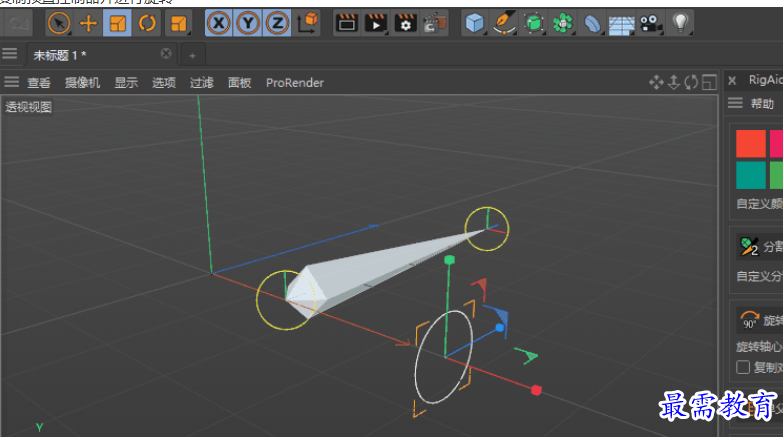Click the viewport orbit rotate icon
The width and height of the screenshot is (783, 437).
click(x=691, y=82)
